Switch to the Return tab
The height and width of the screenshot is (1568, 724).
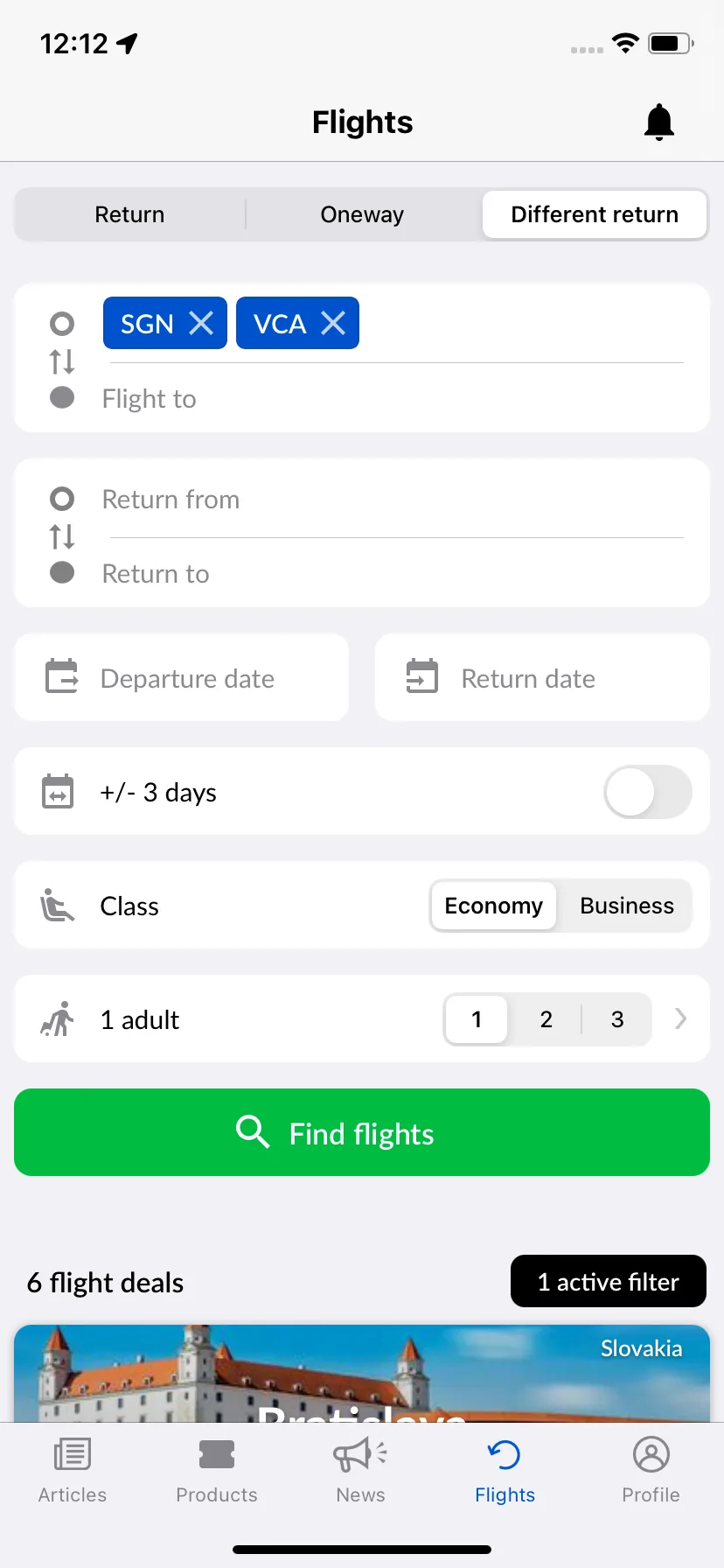pyautogui.click(x=129, y=214)
